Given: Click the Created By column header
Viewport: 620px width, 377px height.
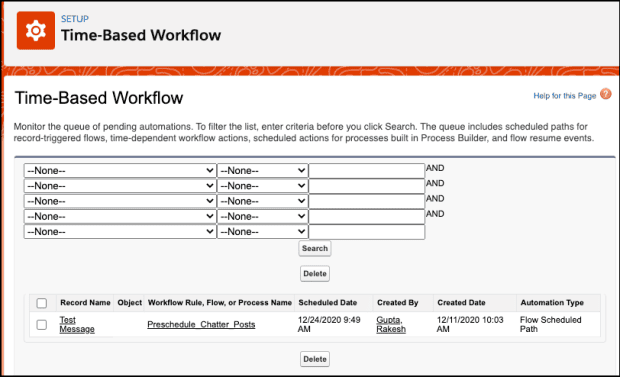Looking at the screenshot, I should click(397, 303).
